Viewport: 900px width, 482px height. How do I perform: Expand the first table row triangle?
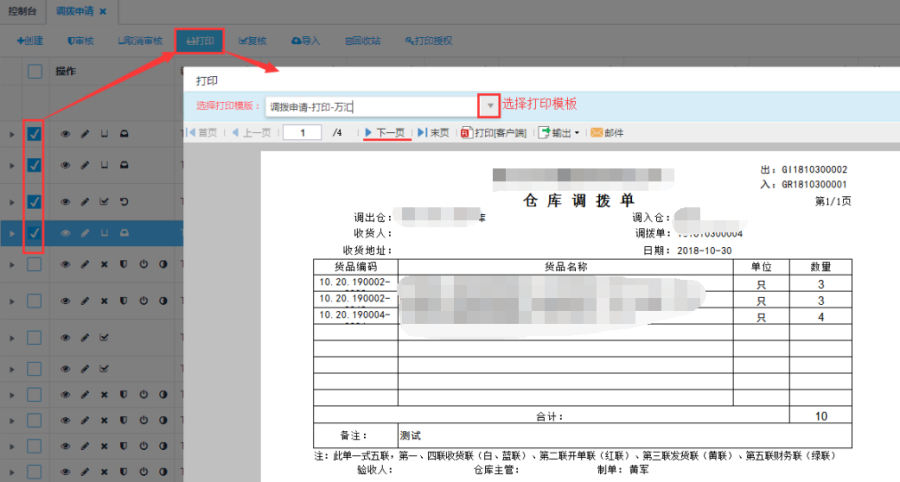(x=12, y=134)
